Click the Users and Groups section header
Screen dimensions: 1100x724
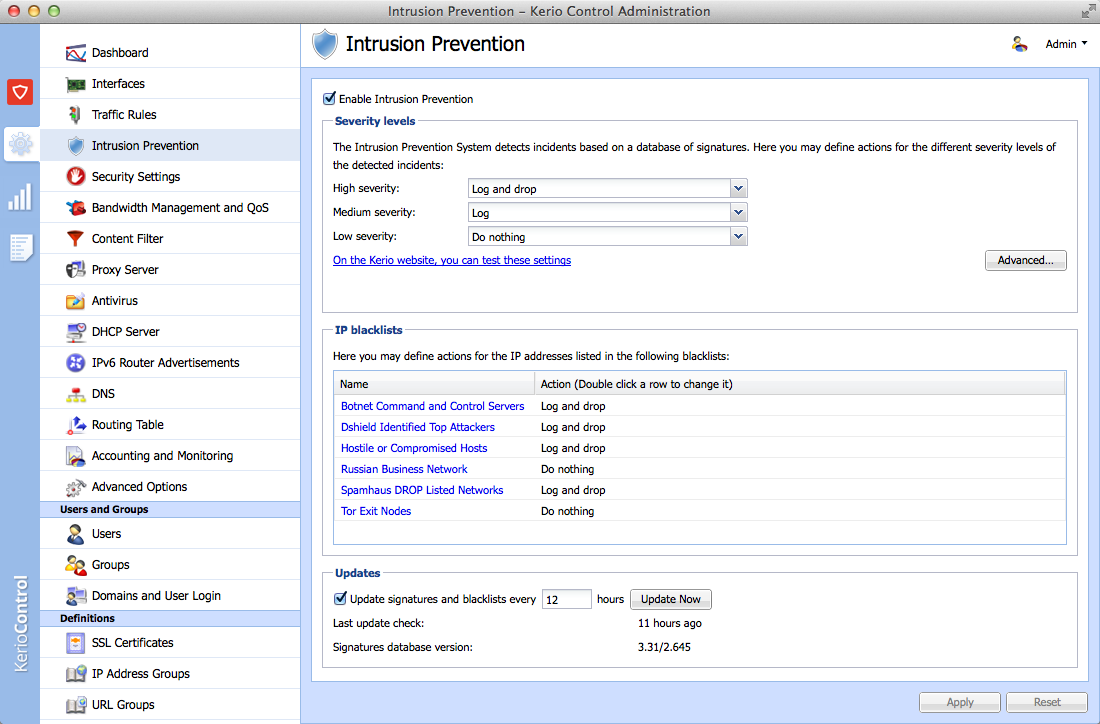click(x=170, y=509)
